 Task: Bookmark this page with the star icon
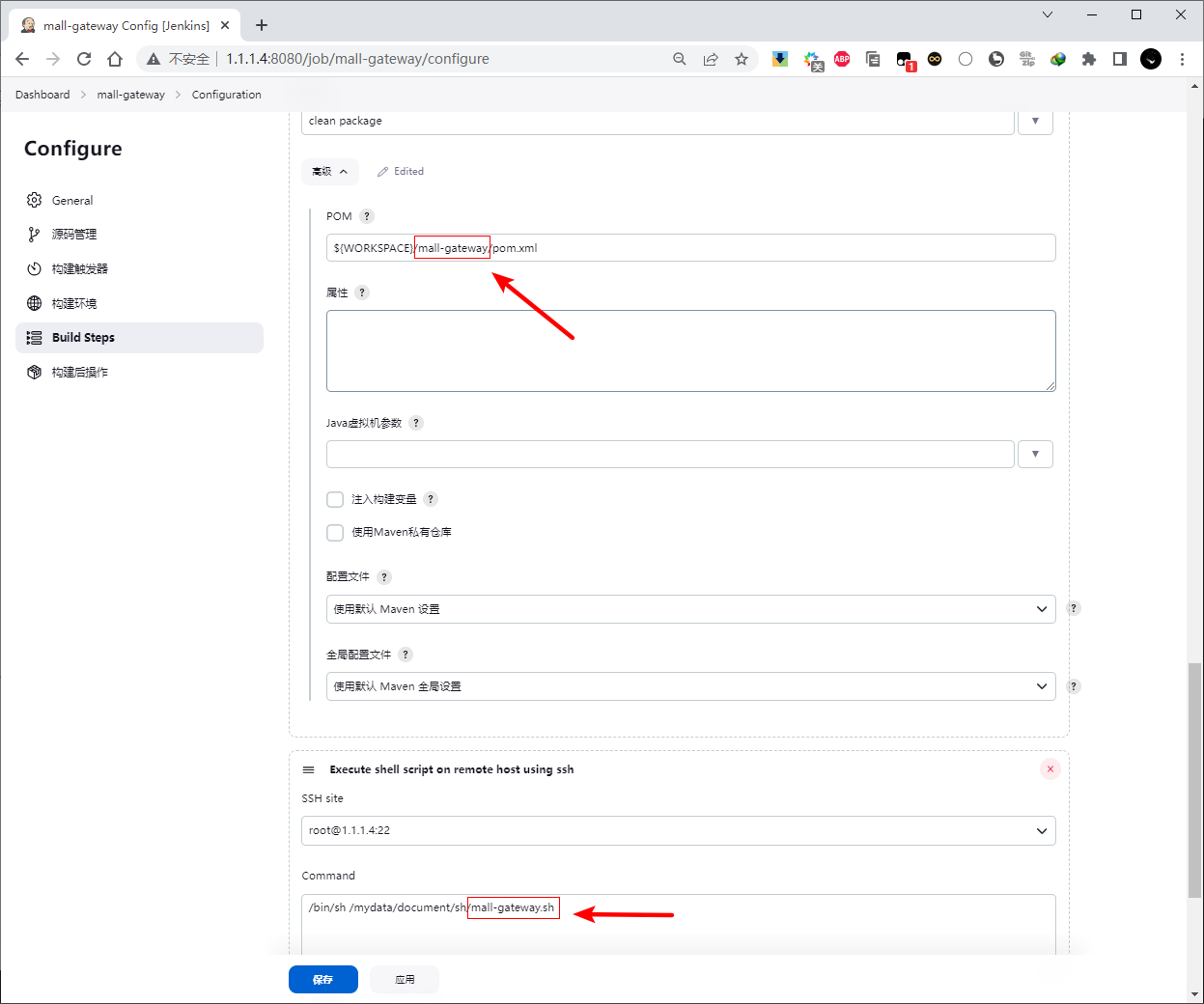(742, 59)
